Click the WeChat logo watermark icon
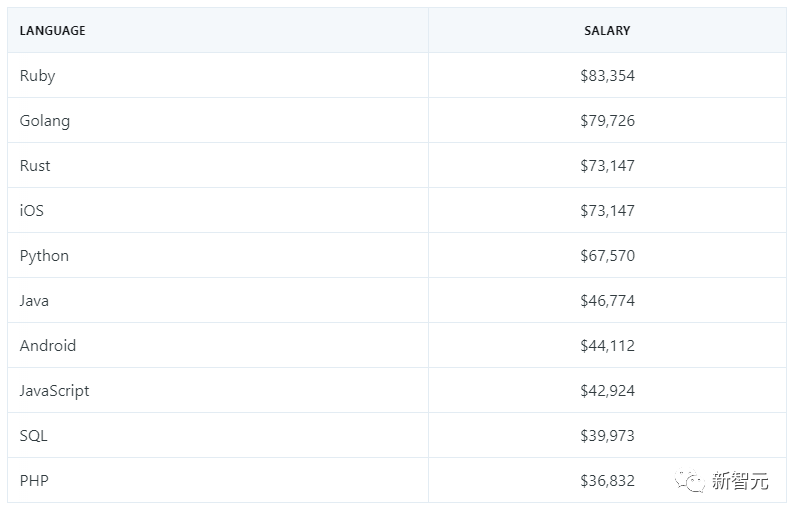Image resolution: width=794 pixels, height=515 pixels. coord(690,482)
